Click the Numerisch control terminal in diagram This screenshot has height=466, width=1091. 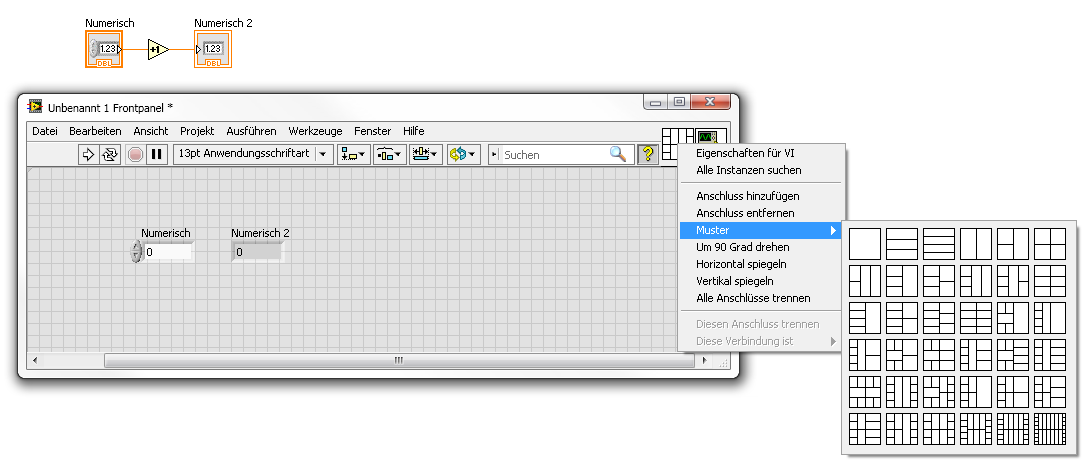[x=104, y=49]
